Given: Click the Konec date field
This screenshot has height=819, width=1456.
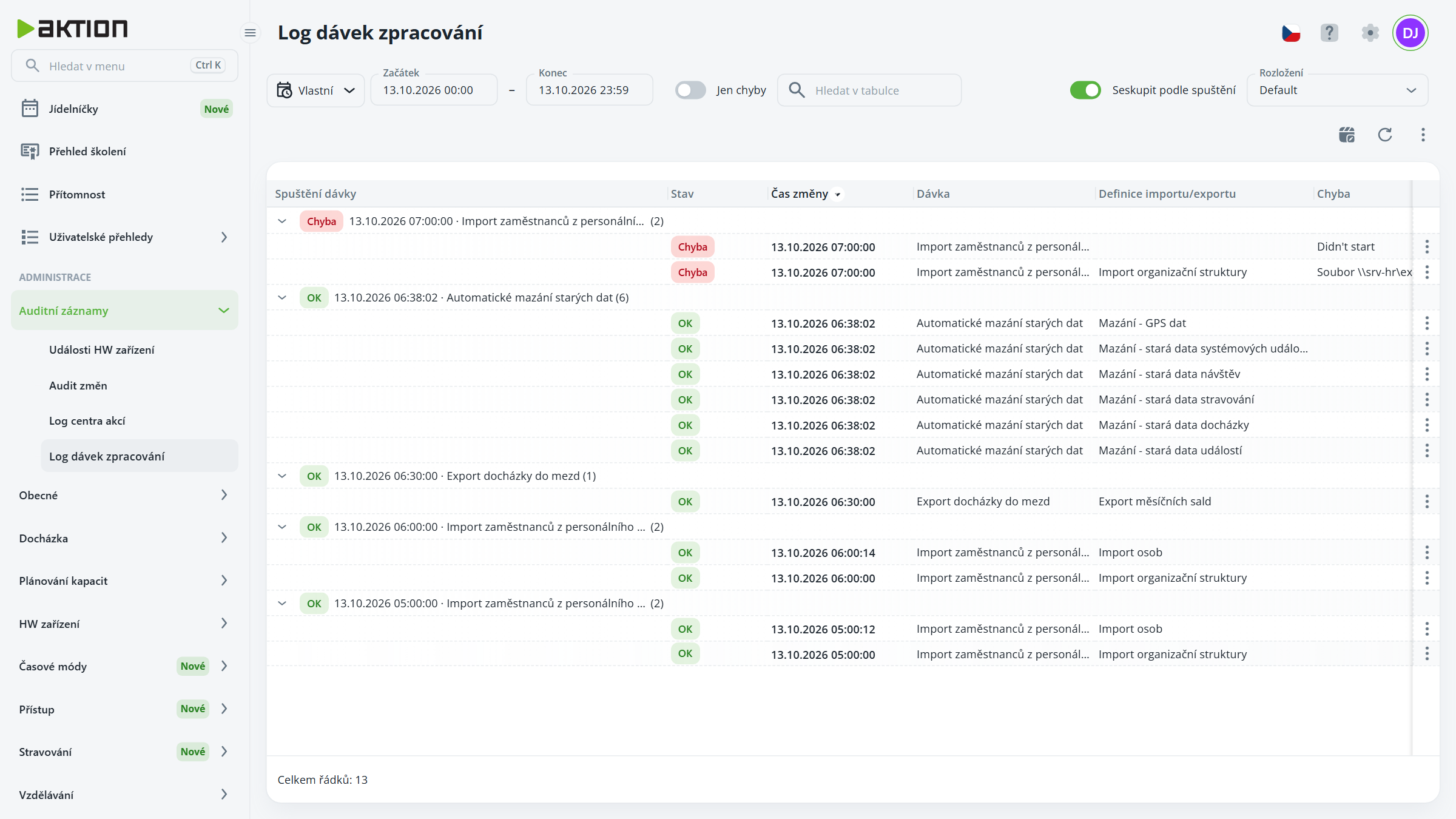Looking at the screenshot, I should (589, 90).
